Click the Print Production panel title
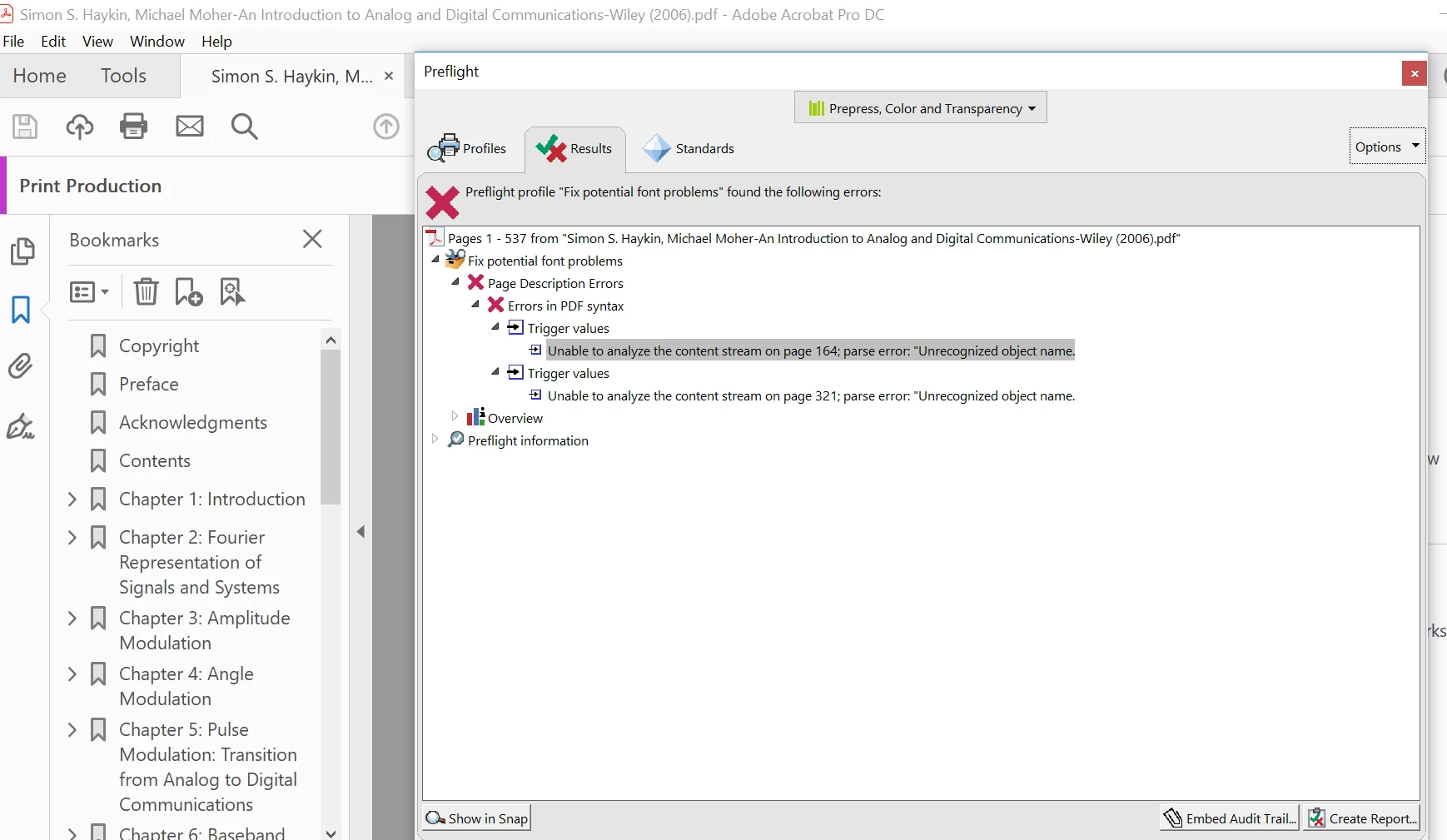 pyautogui.click(x=91, y=186)
